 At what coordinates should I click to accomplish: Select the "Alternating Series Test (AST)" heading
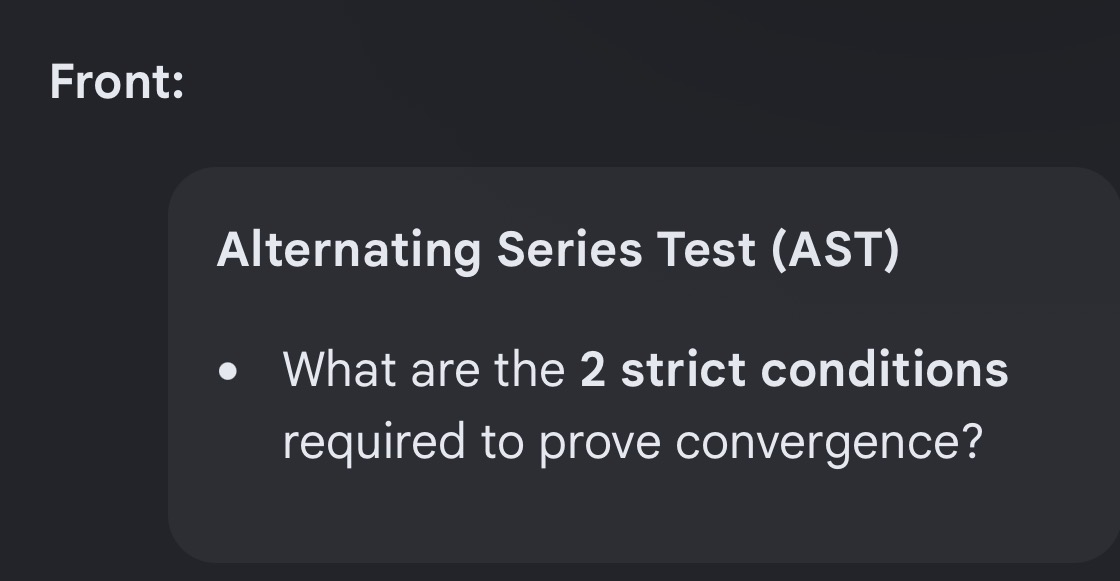[x=558, y=250]
